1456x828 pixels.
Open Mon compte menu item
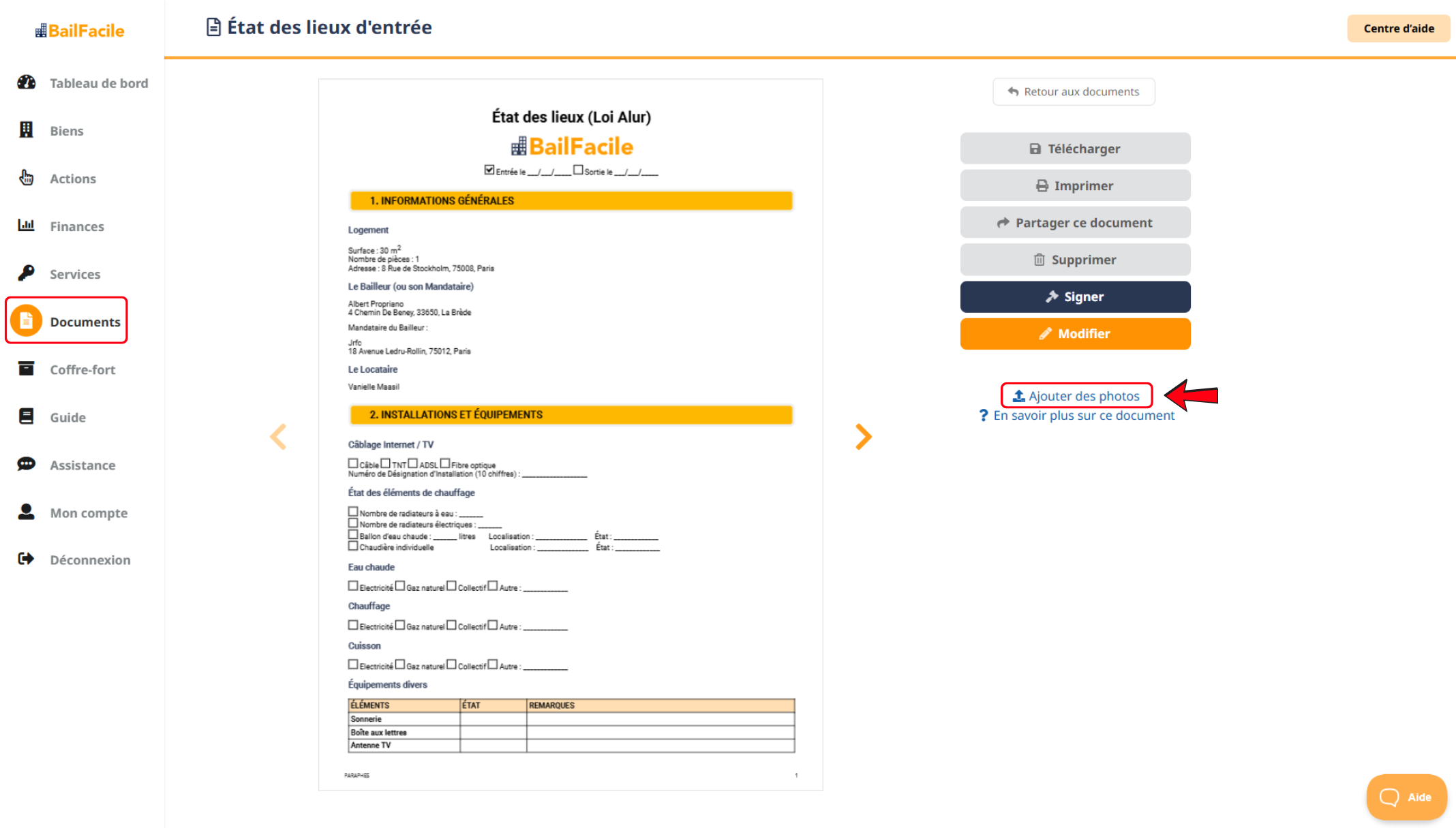pos(89,512)
